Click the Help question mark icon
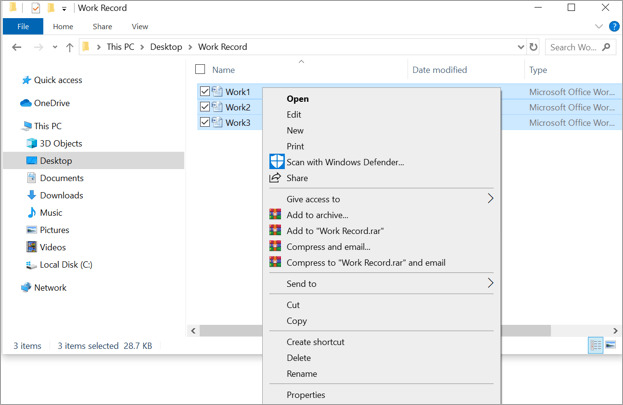The width and height of the screenshot is (623, 405). (x=614, y=27)
